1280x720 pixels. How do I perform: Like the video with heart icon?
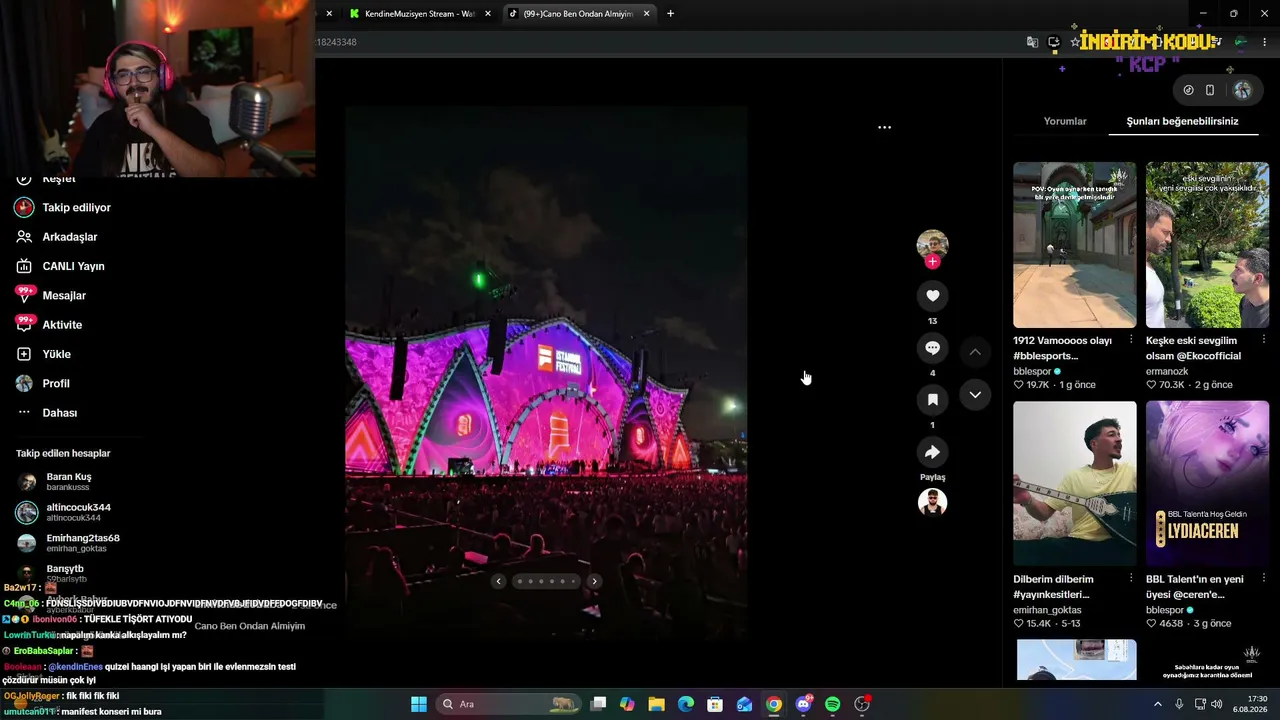[932, 295]
